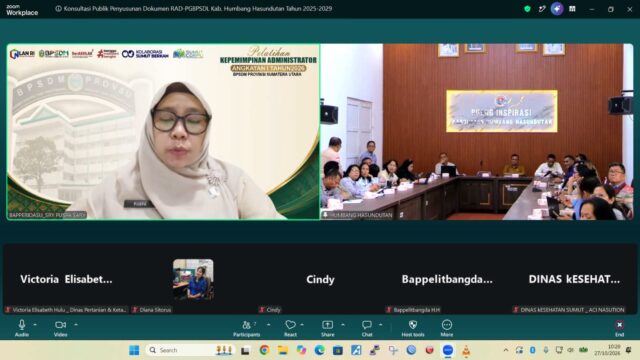Click 'DINAS kESEHATAN SUMUT _ ACI NASUTION' label
The height and width of the screenshot is (360, 640).
click(x=572, y=310)
